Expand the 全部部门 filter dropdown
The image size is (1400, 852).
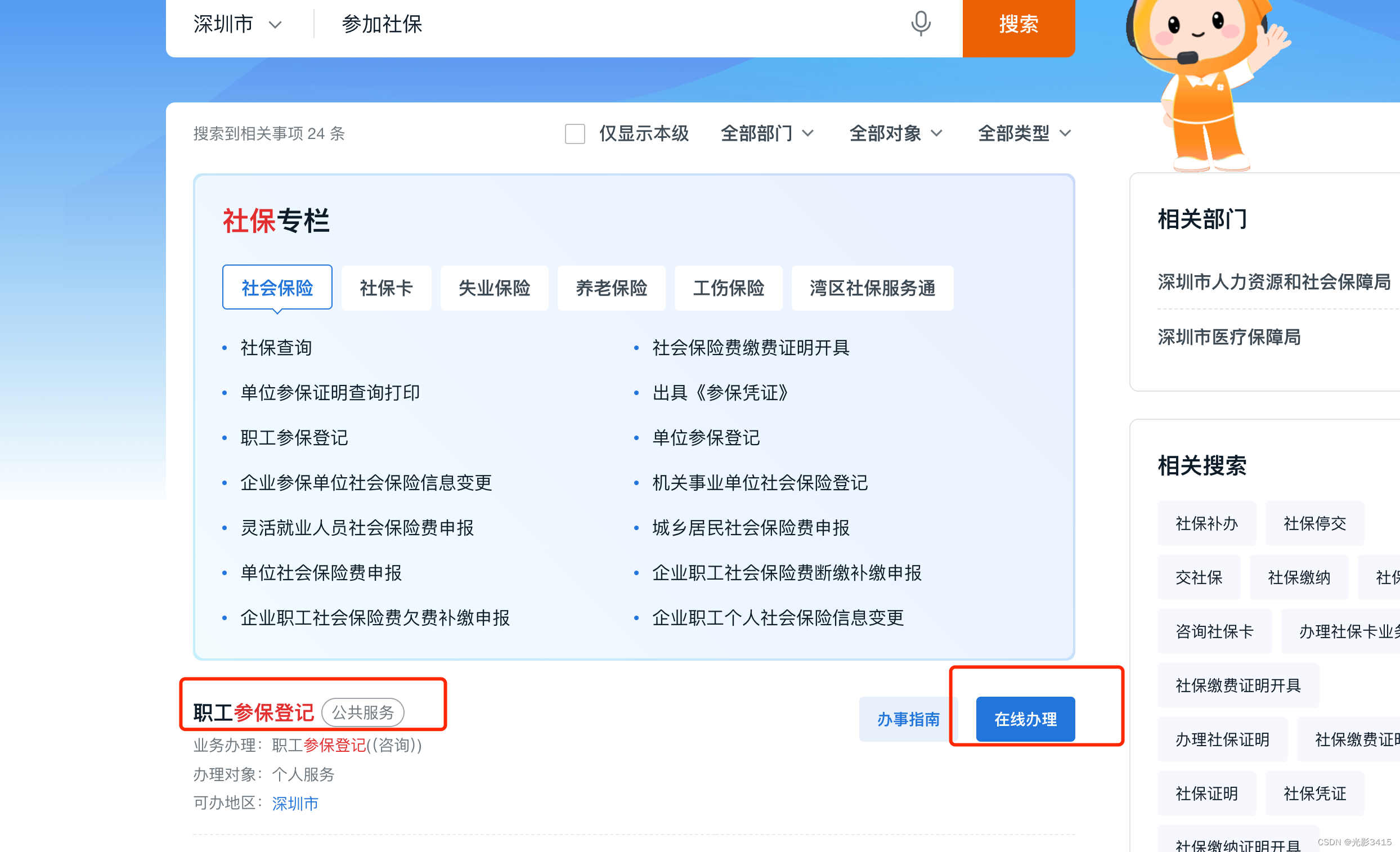tap(766, 133)
